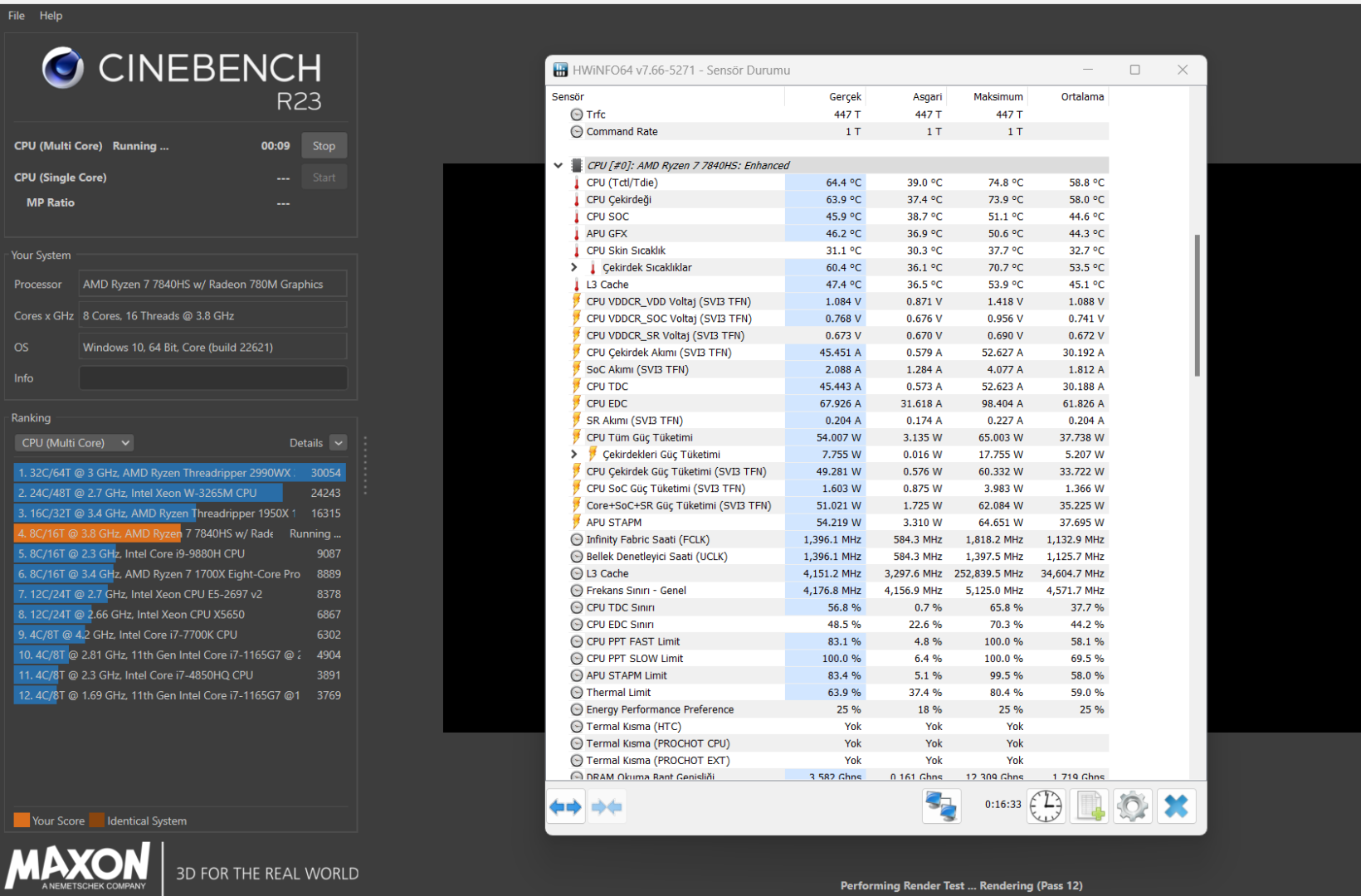The height and width of the screenshot is (896, 1361).
Task: Click the Termal Kısma (PROCHOT CPU) sensor row
Action: [x=828, y=743]
